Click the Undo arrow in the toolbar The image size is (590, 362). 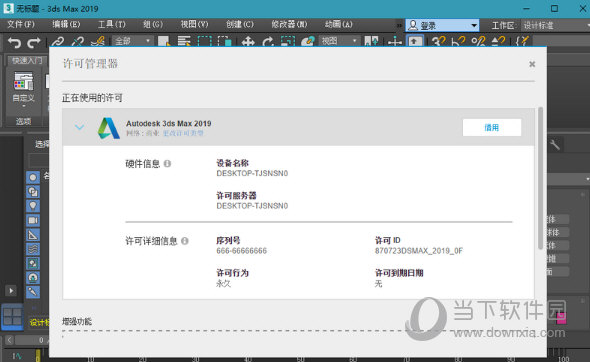14,42
